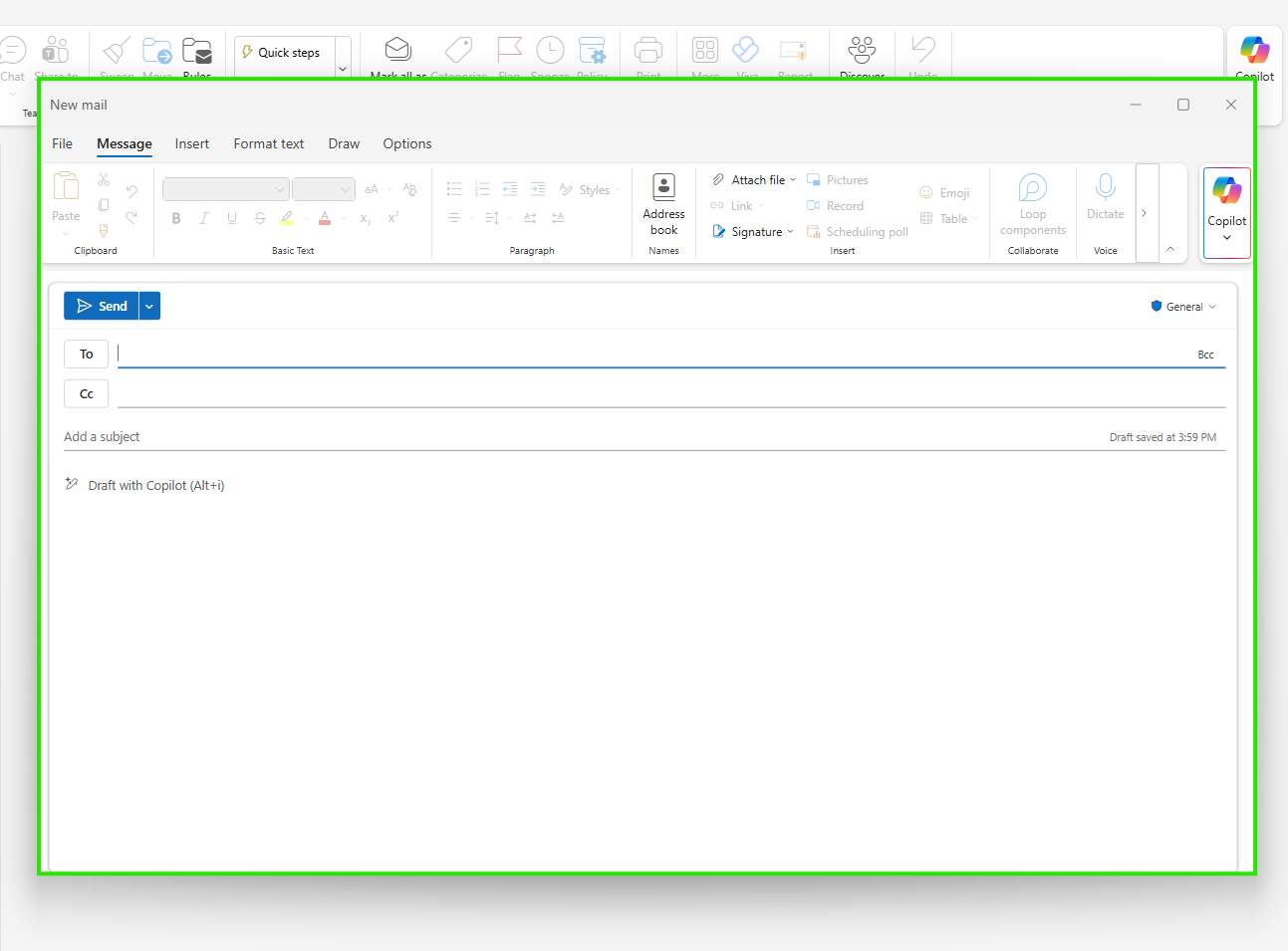Expand the Table insert dropdown

click(975, 219)
